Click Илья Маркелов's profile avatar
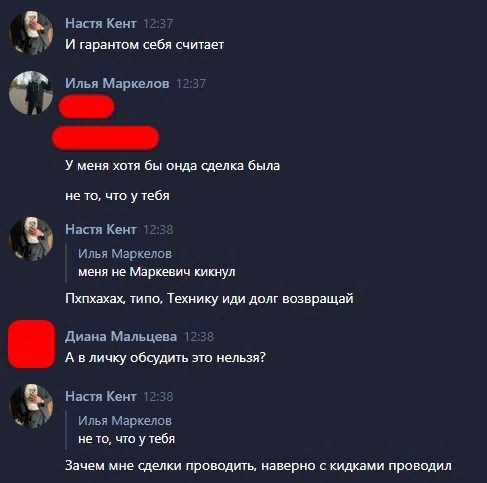The height and width of the screenshot is (483, 487). tap(31, 93)
